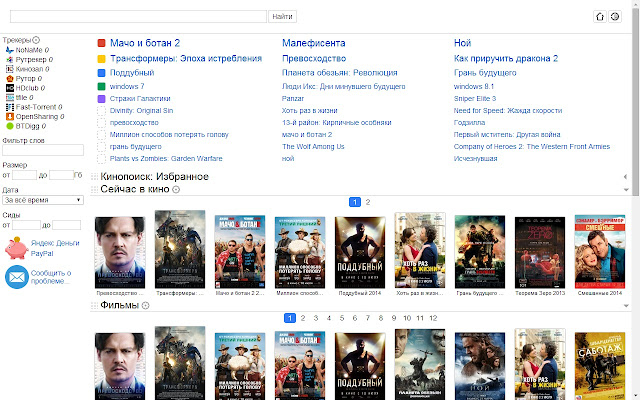The height and width of the screenshot is (400, 640).
Task: Open the Яндекс Деньги link
Action: (x=55, y=243)
